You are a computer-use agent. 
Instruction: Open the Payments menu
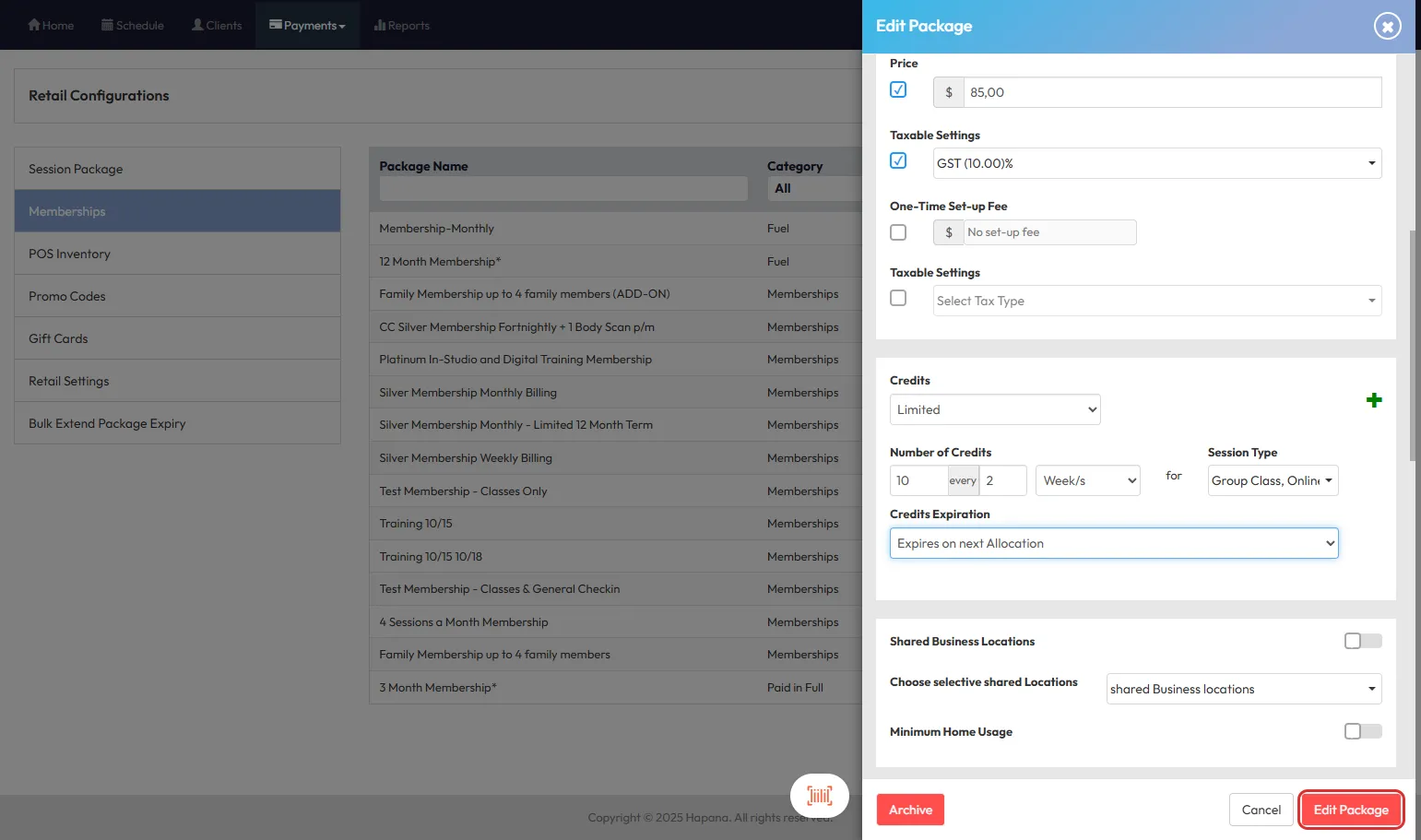307,25
